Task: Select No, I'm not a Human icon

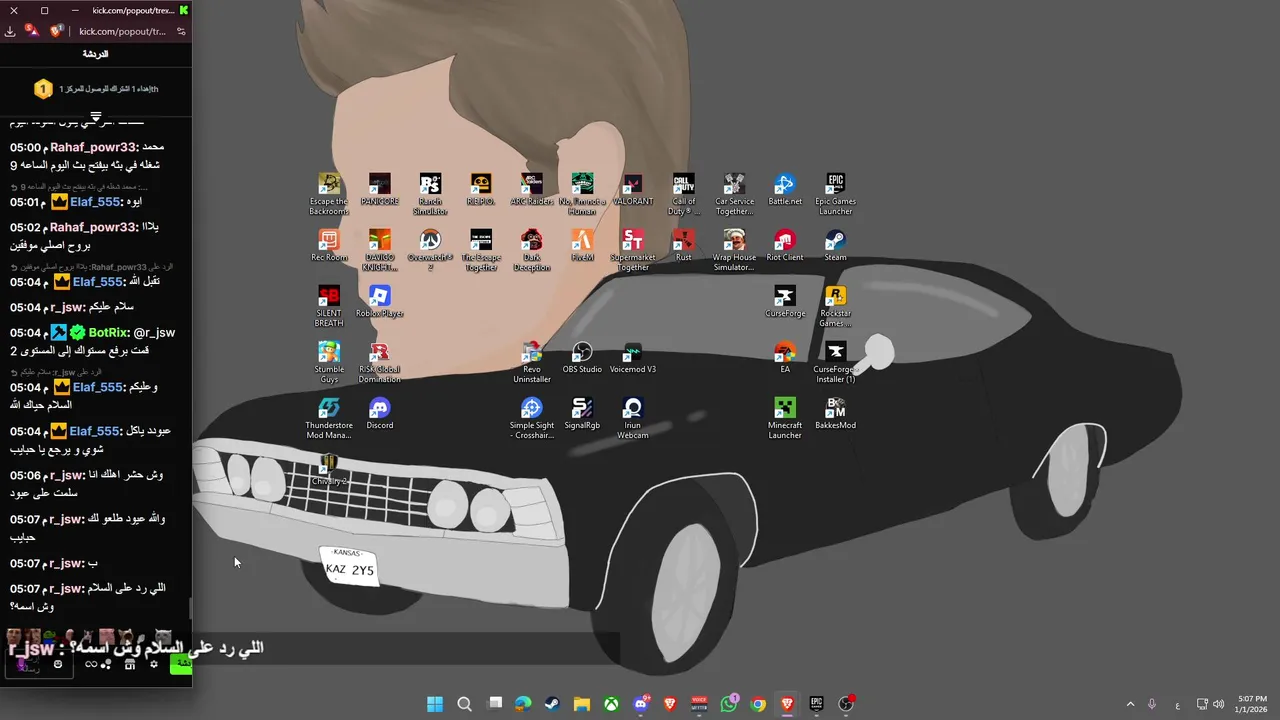Action: click(x=583, y=194)
